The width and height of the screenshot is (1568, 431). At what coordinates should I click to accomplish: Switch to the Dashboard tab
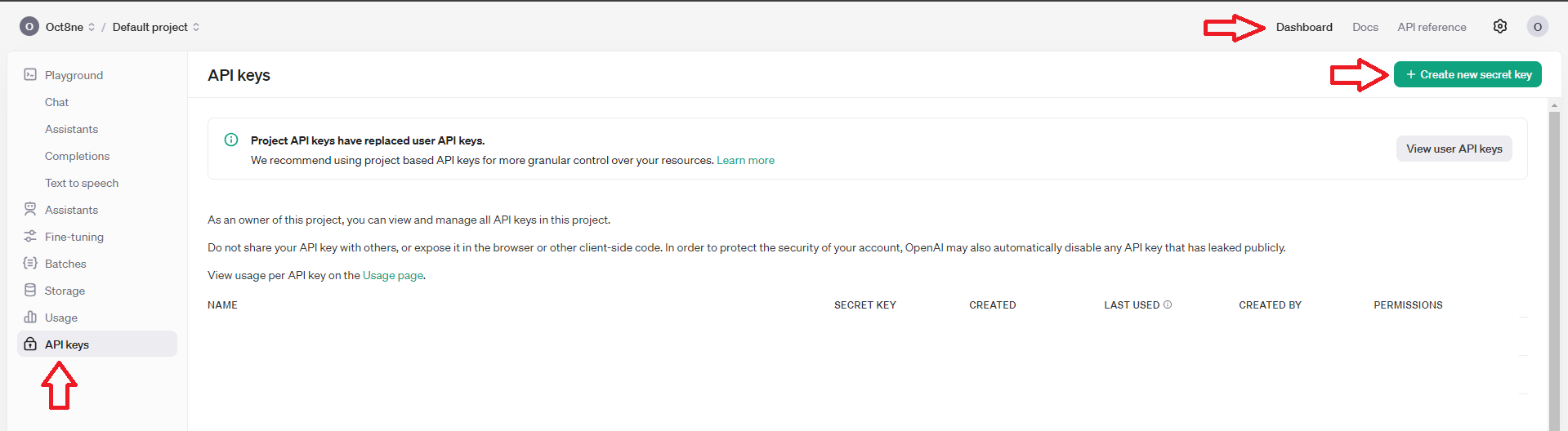[x=1303, y=27]
